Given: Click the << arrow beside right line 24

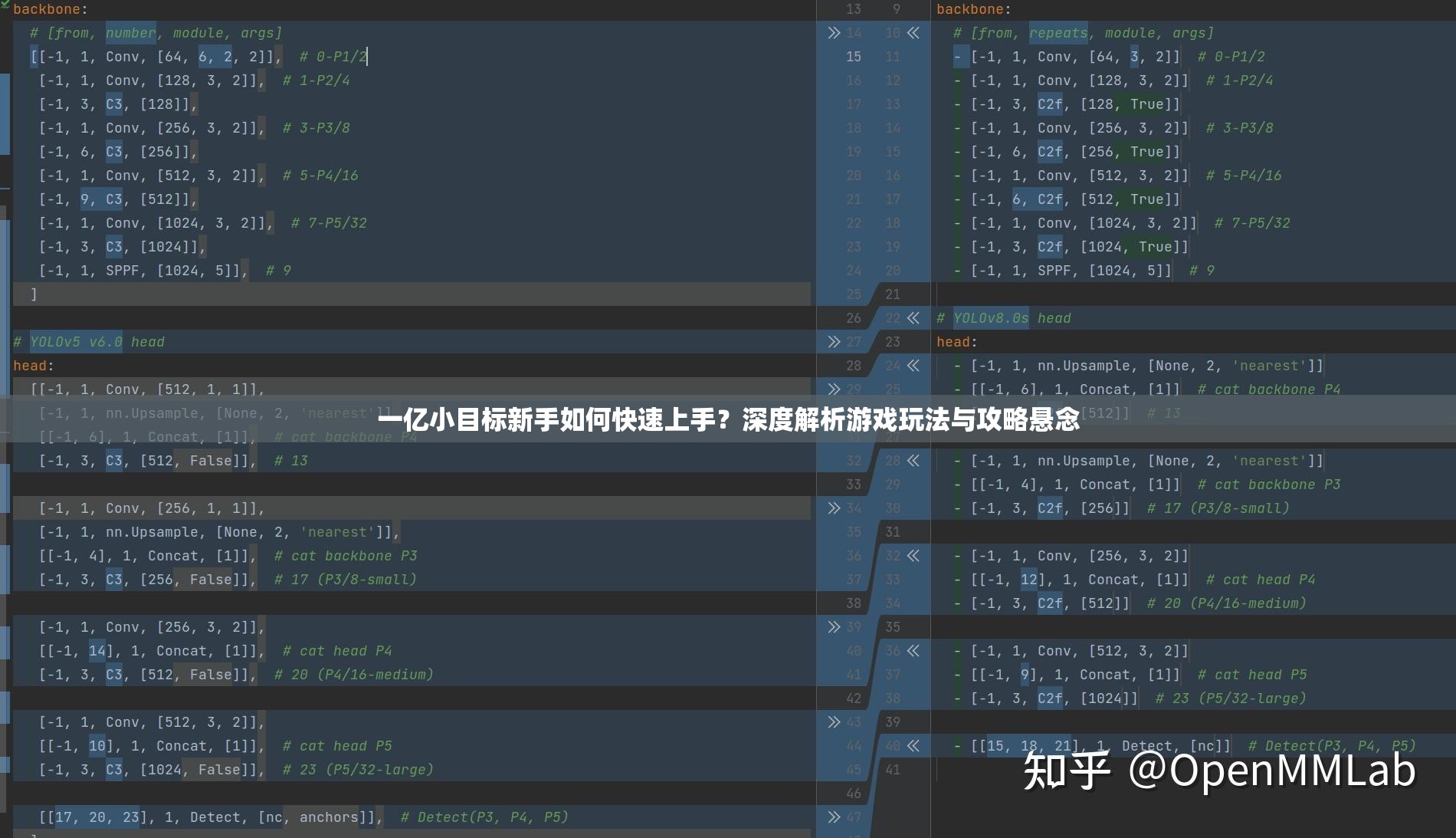Looking at the screenshot, I should (913, 366).
